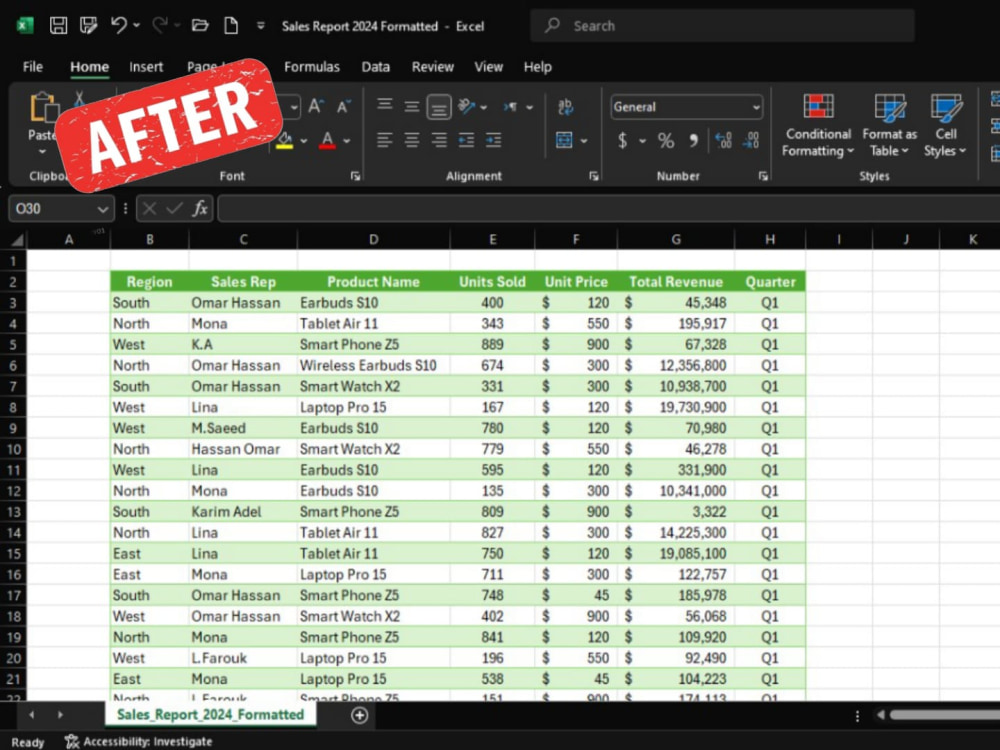Switch to the Insert tab

coord(146,67)
